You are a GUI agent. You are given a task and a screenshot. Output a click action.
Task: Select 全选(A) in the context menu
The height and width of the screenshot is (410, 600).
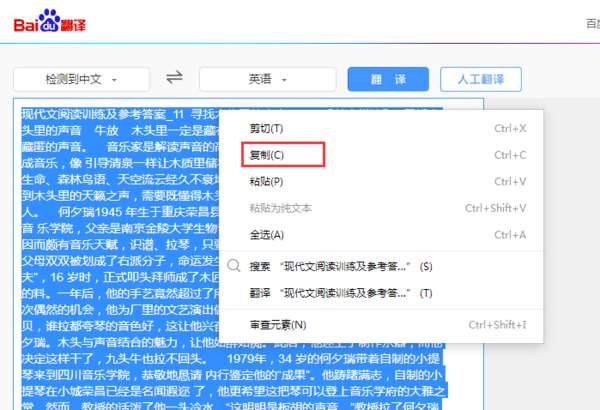[382, 235]
